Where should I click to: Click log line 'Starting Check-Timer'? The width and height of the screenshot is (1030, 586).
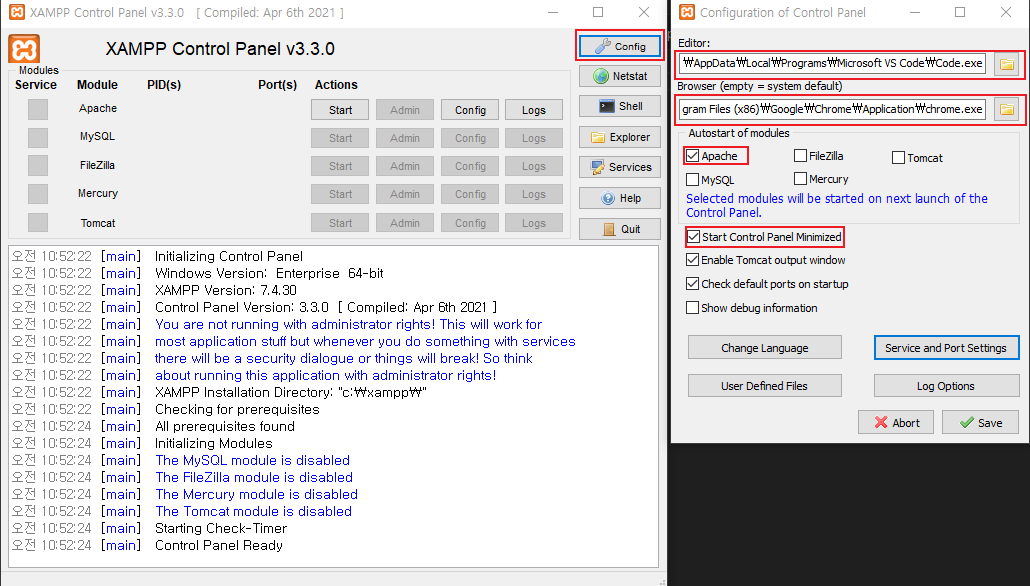[x=221, y=528]
